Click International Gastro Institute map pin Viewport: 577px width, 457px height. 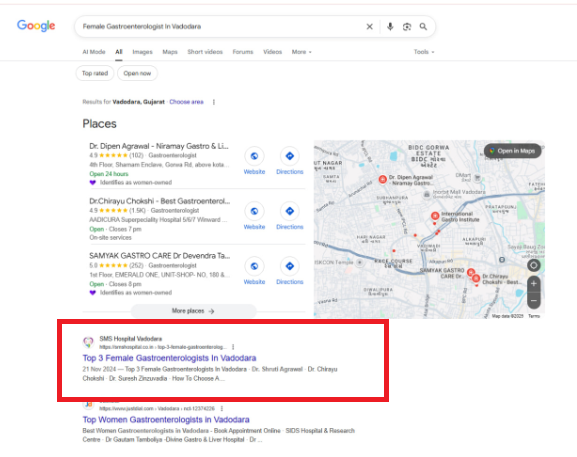[435, 216]
